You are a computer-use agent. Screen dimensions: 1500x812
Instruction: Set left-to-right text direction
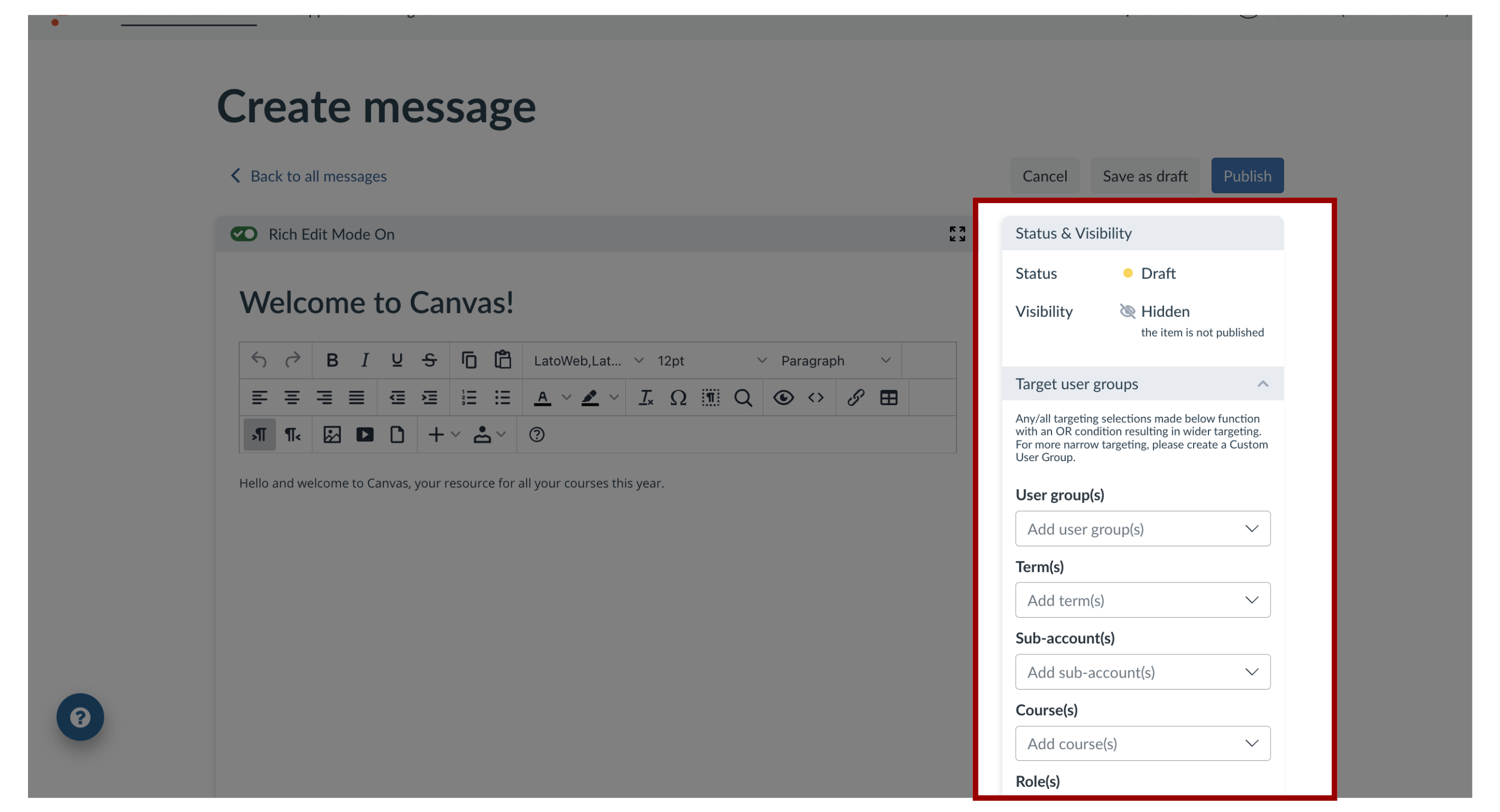(x=259, y=435)
